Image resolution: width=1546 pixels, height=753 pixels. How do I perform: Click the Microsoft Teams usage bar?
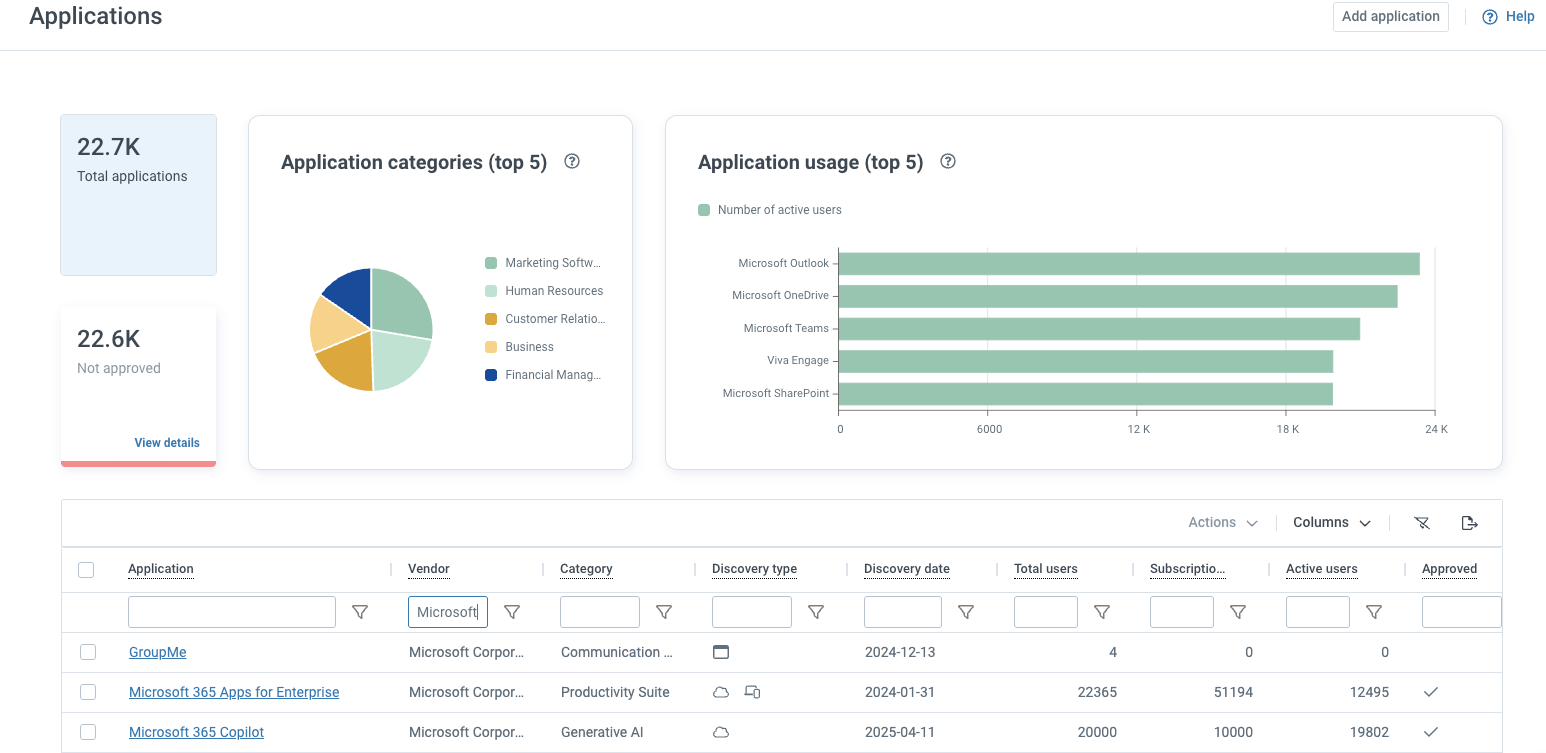[1099, 329]
